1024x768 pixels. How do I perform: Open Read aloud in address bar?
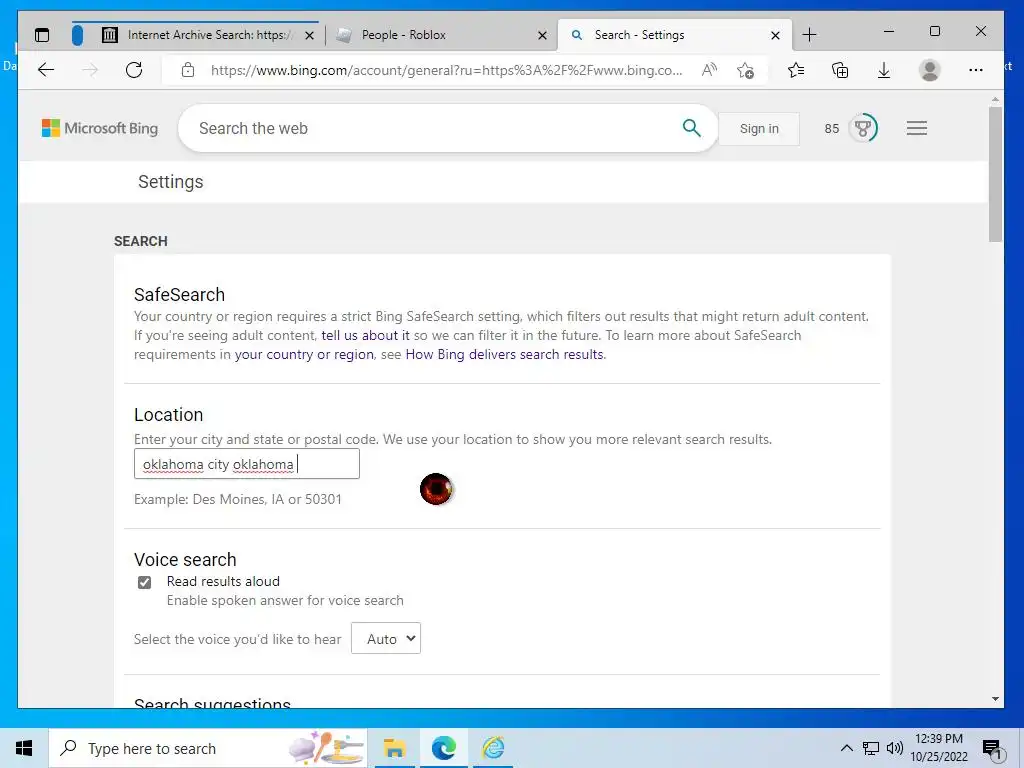709,70
